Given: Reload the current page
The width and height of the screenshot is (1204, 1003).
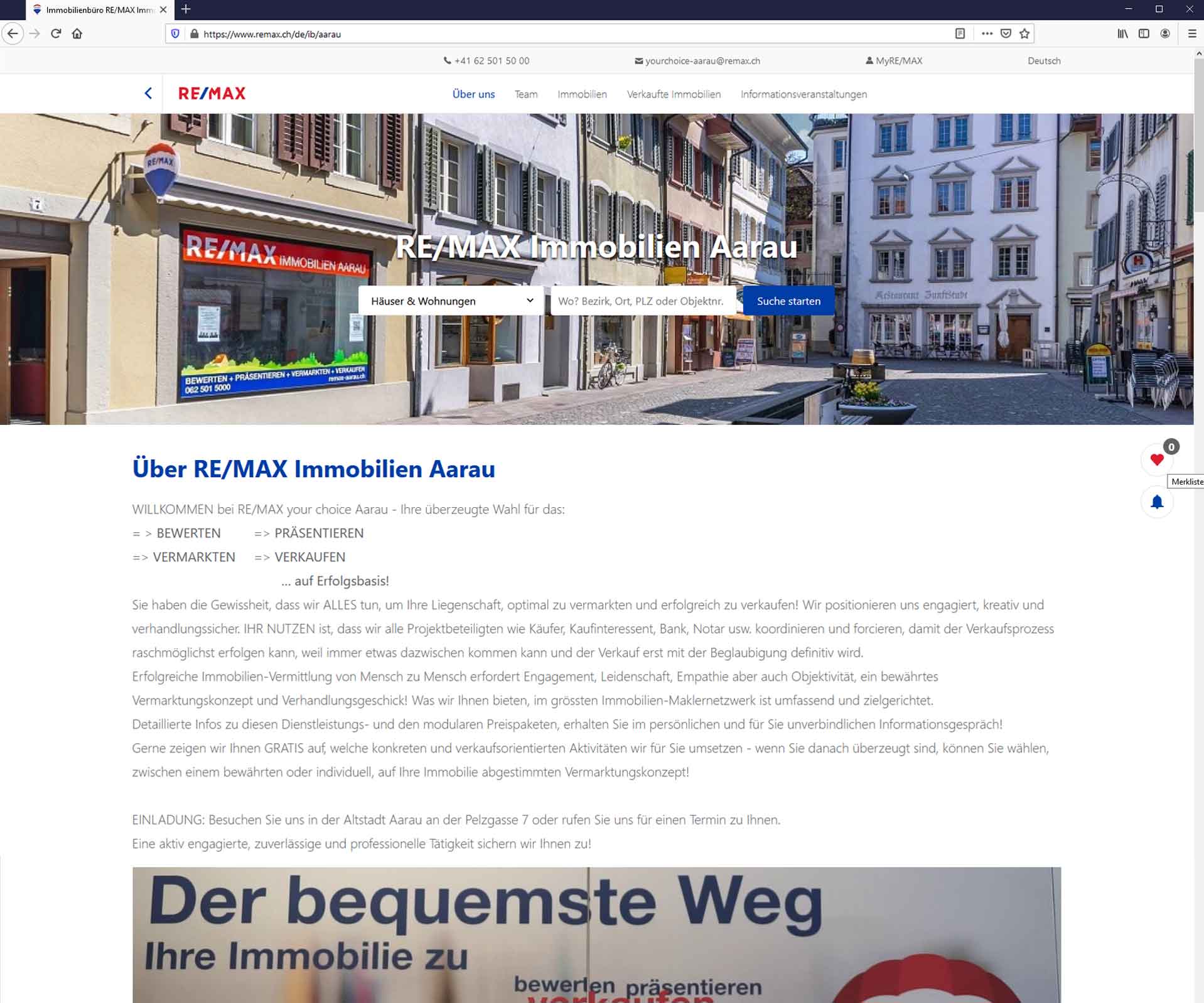Looking at the screenshot, I should 56,34.
